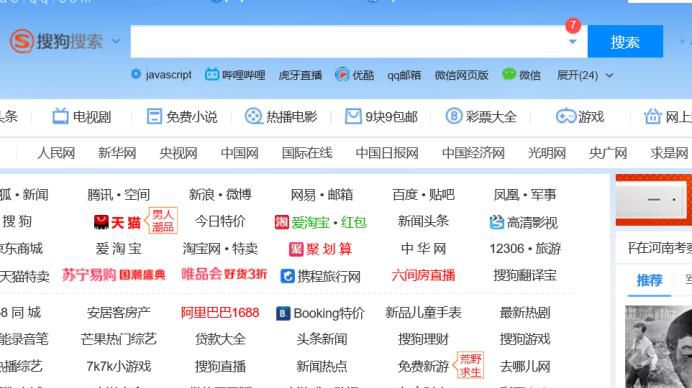
Task: Expand the 展开(24) shortcuts list
Action: (x=584, y=75)
